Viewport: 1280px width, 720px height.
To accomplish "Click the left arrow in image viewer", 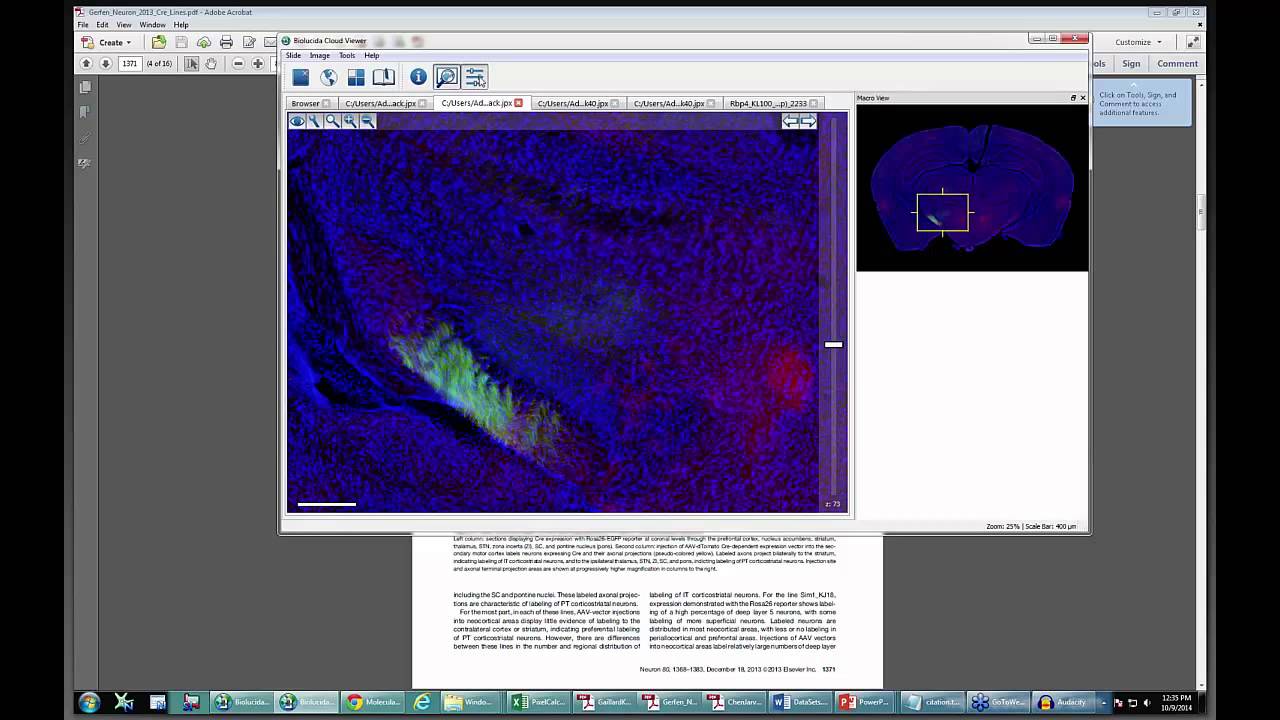I will (790, 121).
